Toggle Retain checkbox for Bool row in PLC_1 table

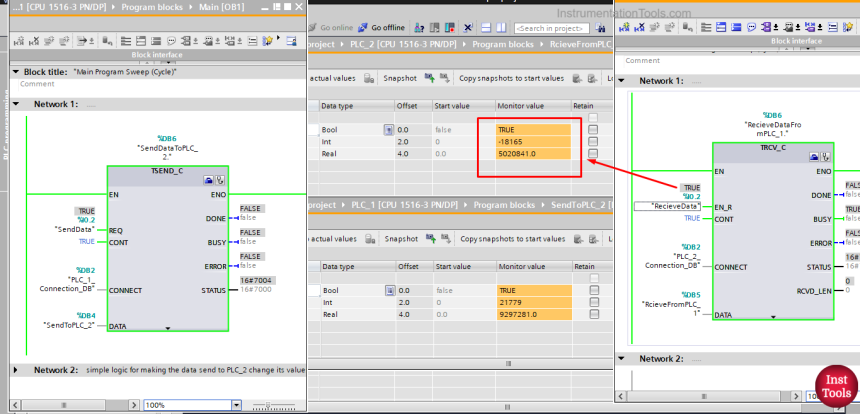tap(594, 291)
